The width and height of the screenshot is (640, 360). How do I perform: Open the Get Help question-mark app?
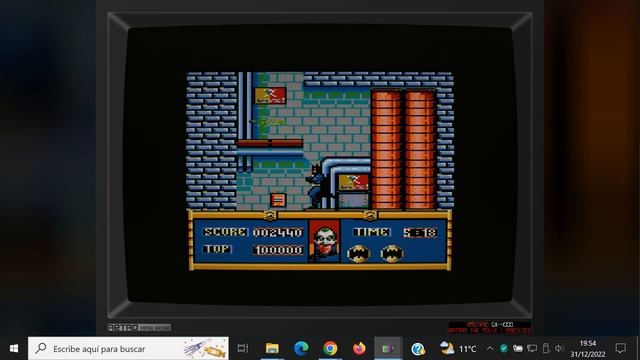[418, 349]
